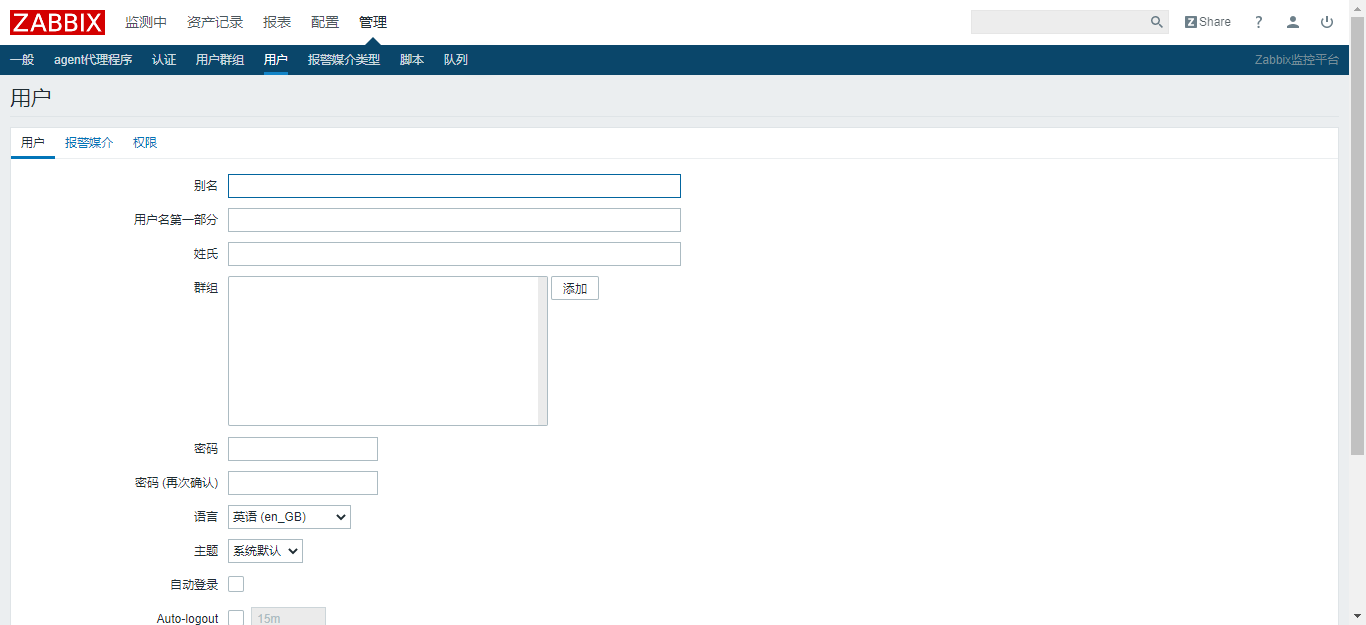Open the user profile icon
The height and width of the screenshot is (625, 1366).
point(1293,22)
